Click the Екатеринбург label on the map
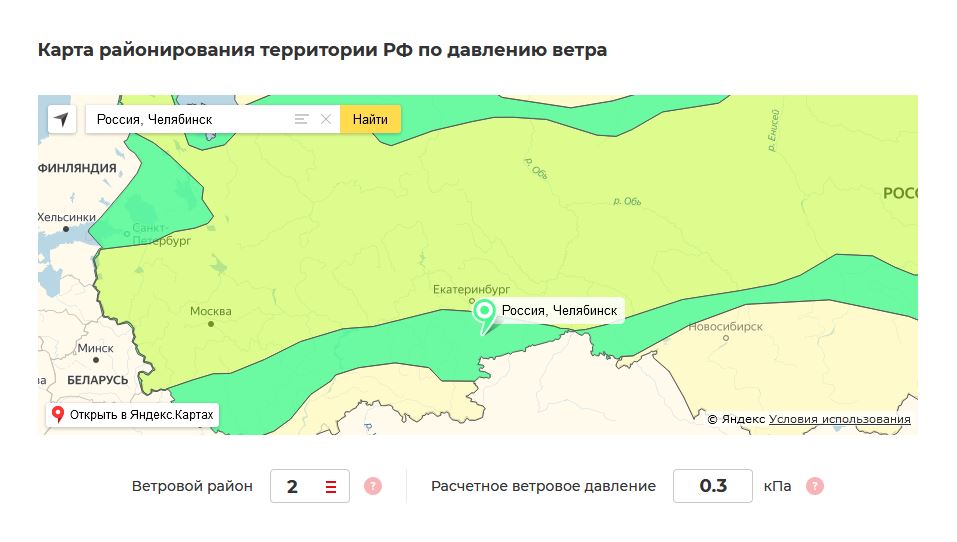Screen dimensions: 957x542 tap(471, 290)
